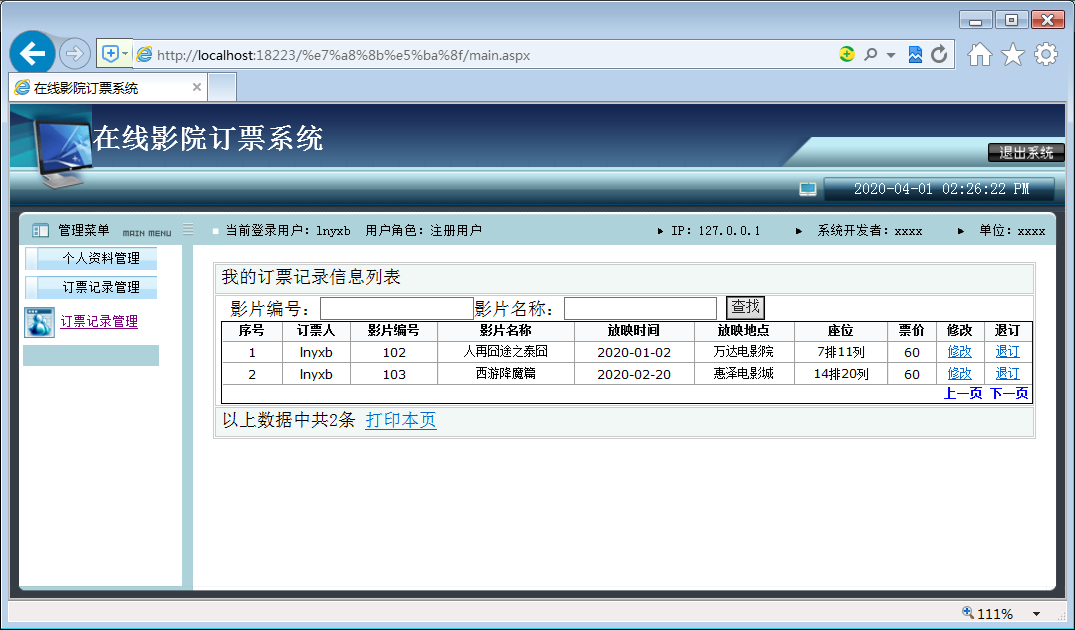The height and width of the screenshot is (630, 1075).
Task: Open browser Tools gear icon
Action: [x=1046, y=54]
